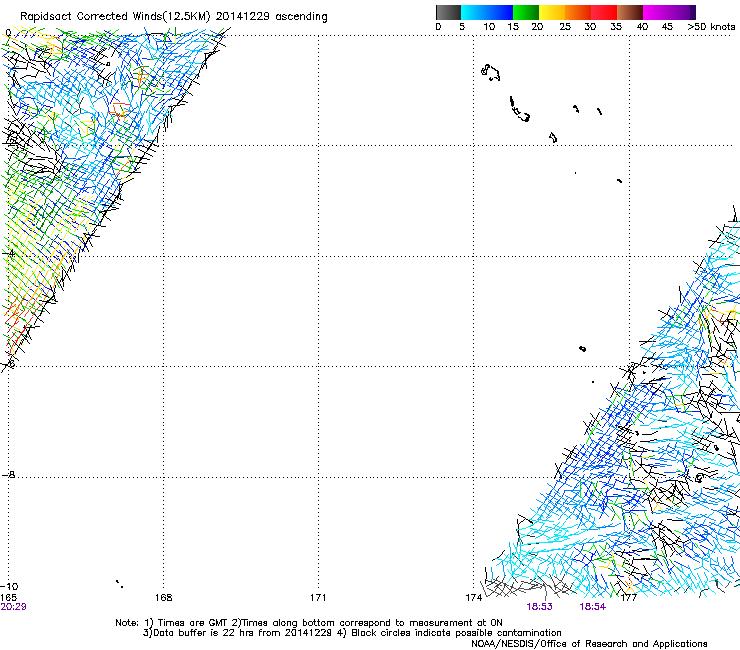Click the 'Rapidscat Corrected Winds(12.5KM) 20141229 ascending' title
Viewport: 740px width, 650px height.
pos(174,17)
